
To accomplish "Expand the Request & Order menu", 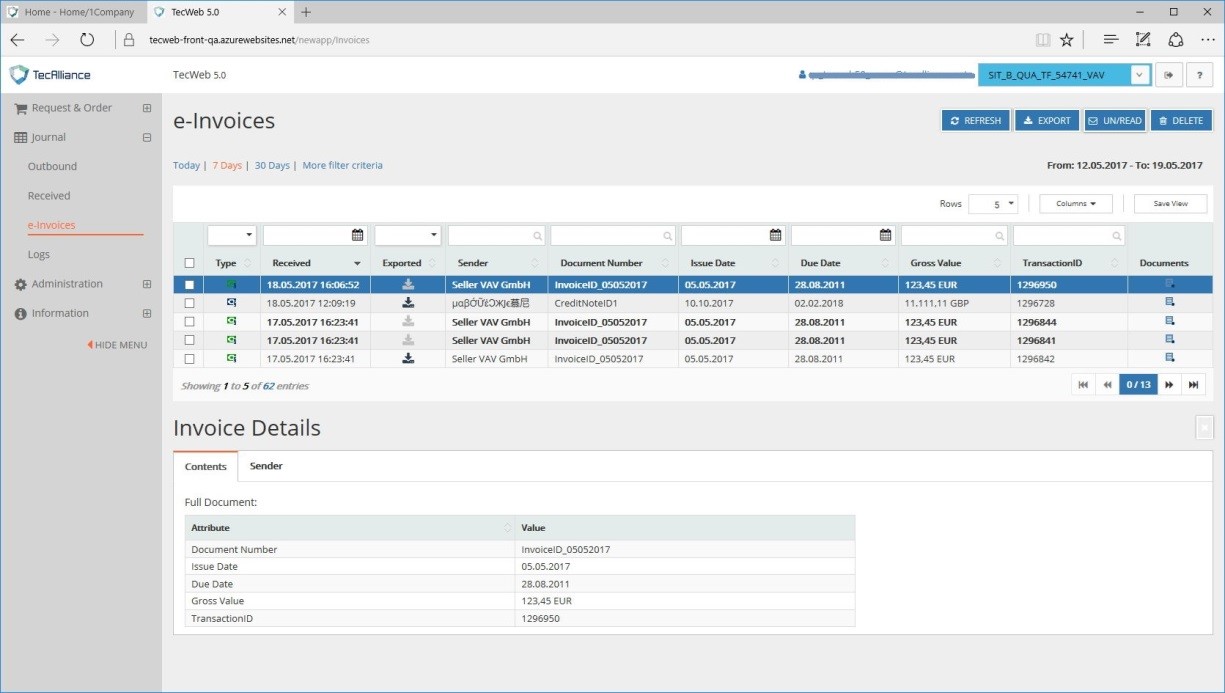I will 147,108.
